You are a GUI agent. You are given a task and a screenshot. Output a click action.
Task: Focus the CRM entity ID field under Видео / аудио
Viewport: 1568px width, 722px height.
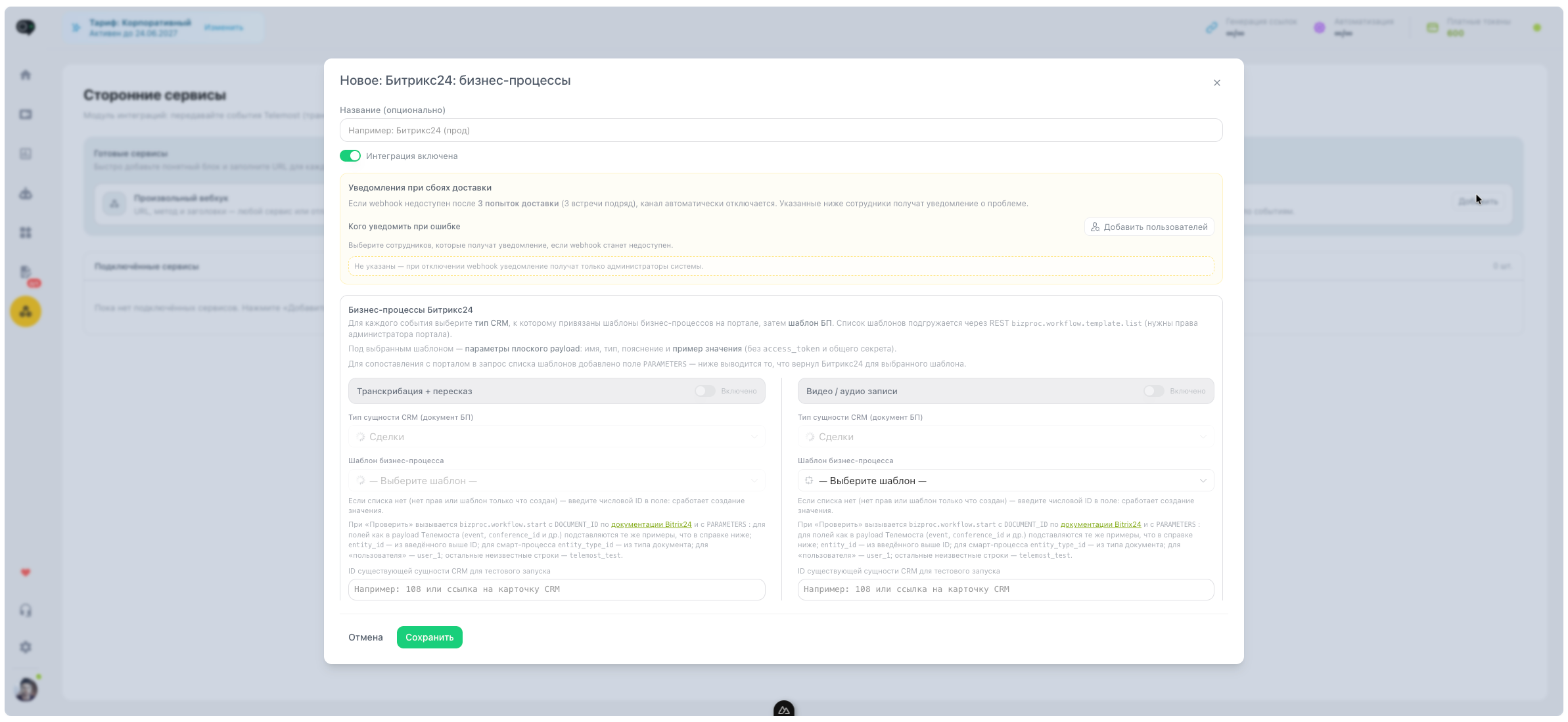point(1005,589)
